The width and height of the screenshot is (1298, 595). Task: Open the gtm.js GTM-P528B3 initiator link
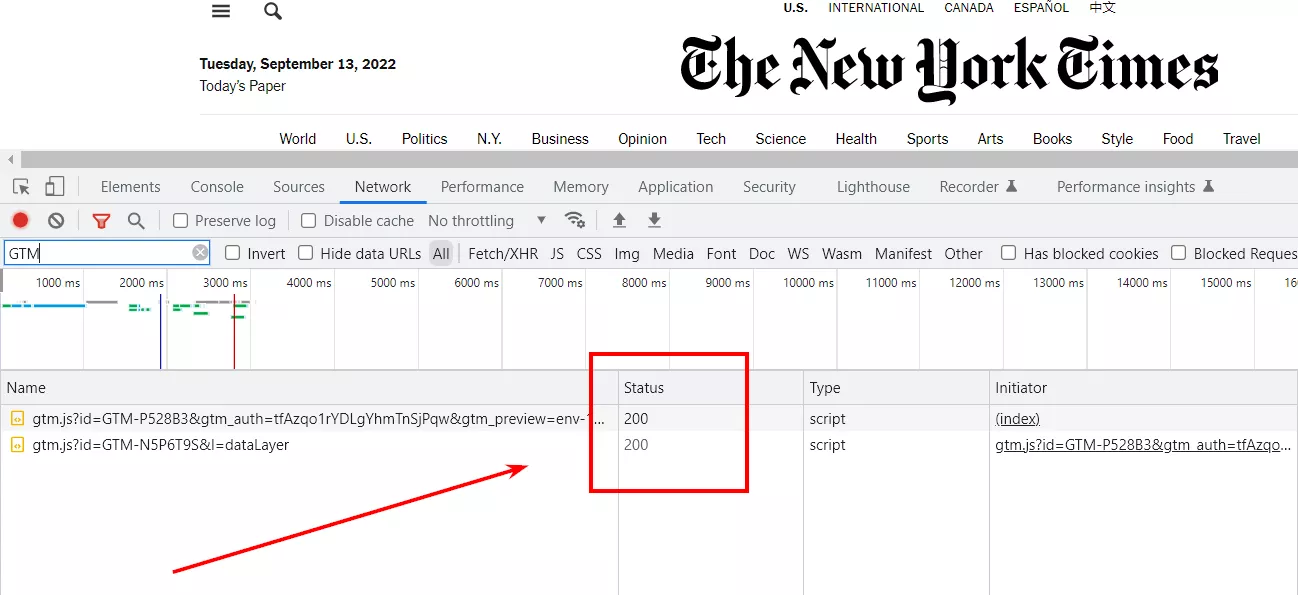pyautogui.click(x=1143, y=445)
